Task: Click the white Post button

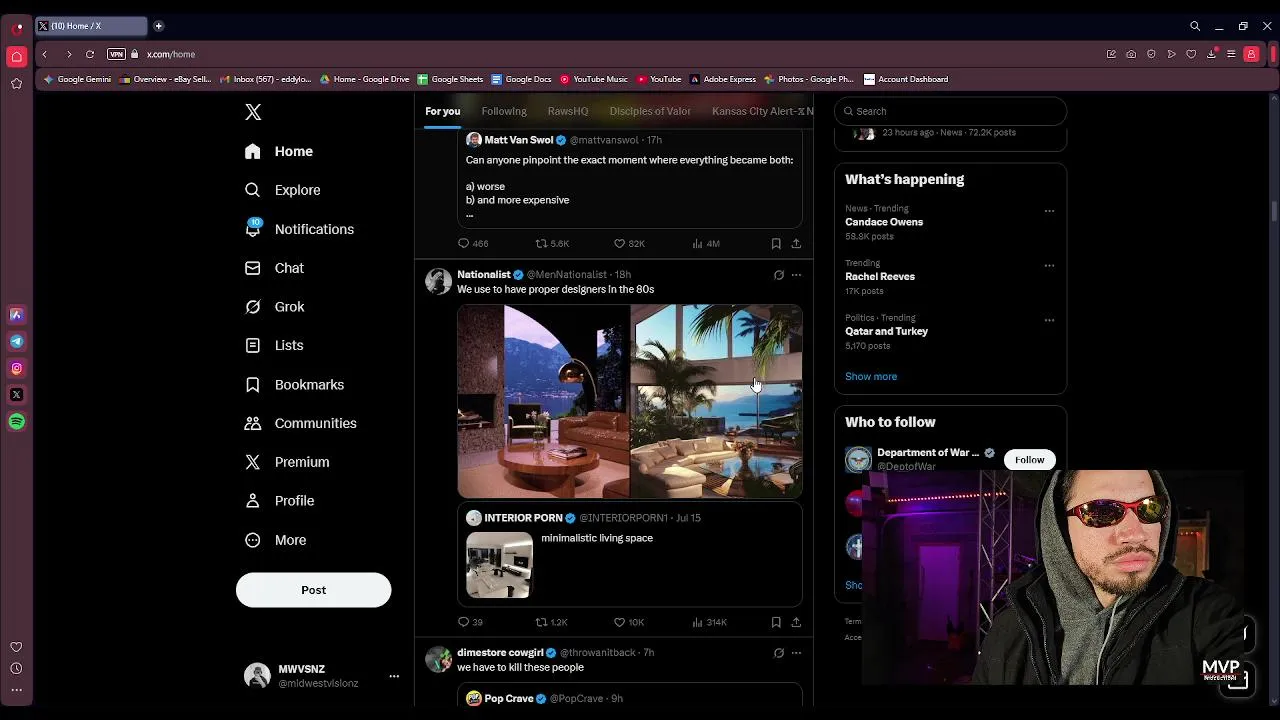Action: point(313,590)
